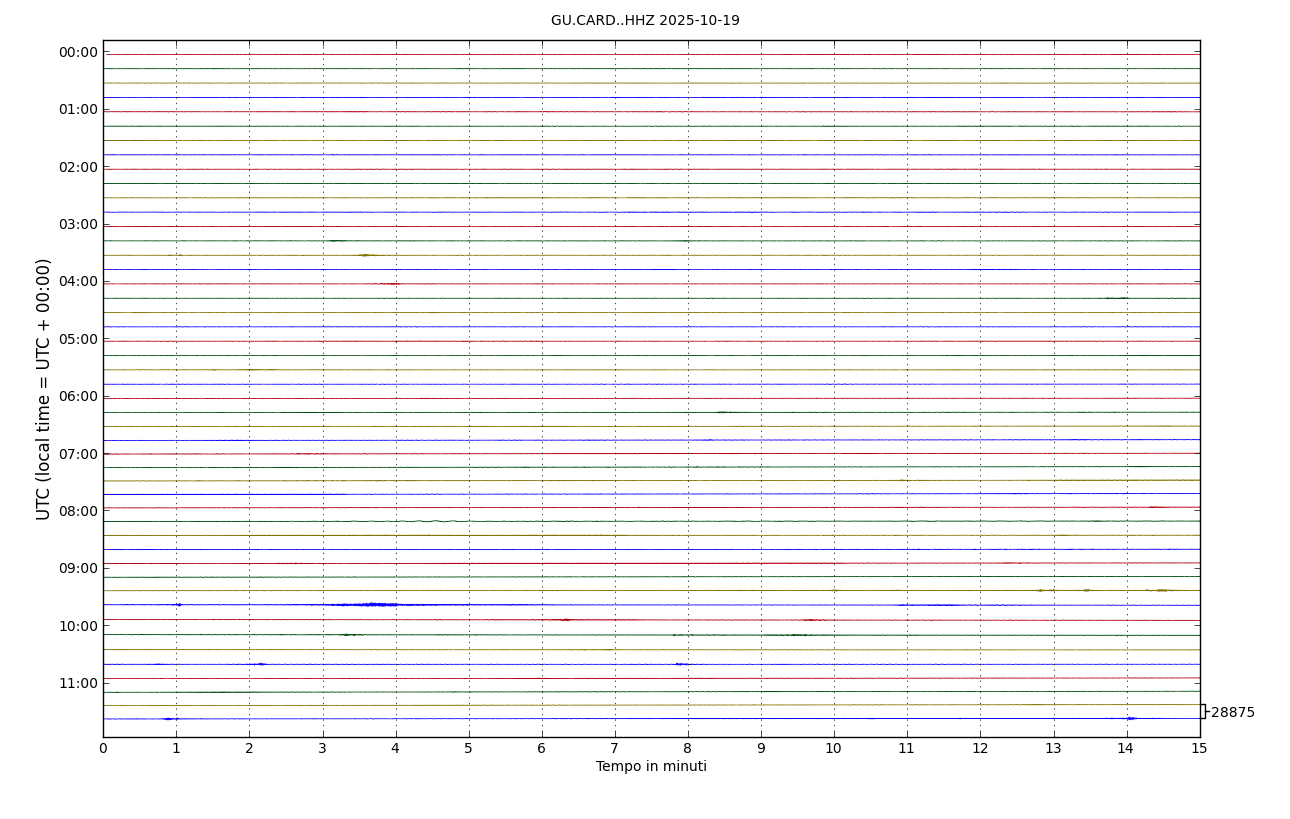This screenshot has height=819, width=1290.
Task: Click the UTC local time y-axis label
Action: pos(44,389)
